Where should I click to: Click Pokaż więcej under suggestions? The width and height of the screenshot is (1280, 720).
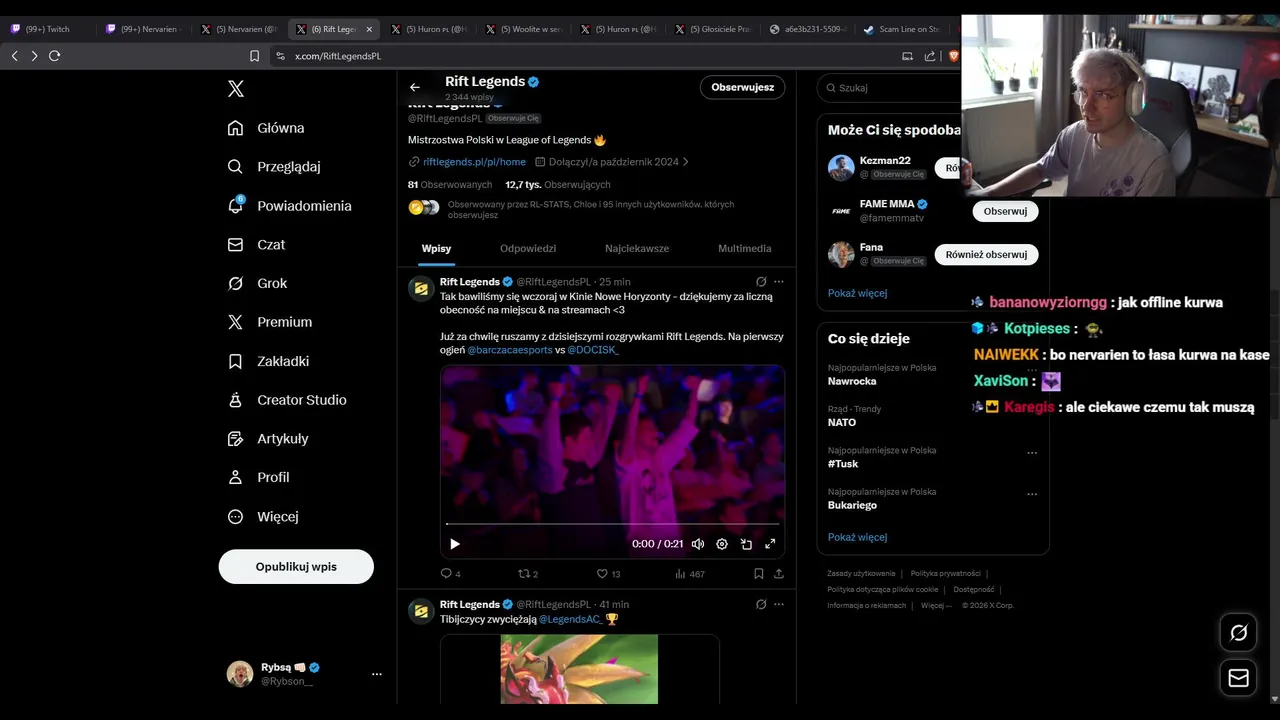click(x=857, y=293)
